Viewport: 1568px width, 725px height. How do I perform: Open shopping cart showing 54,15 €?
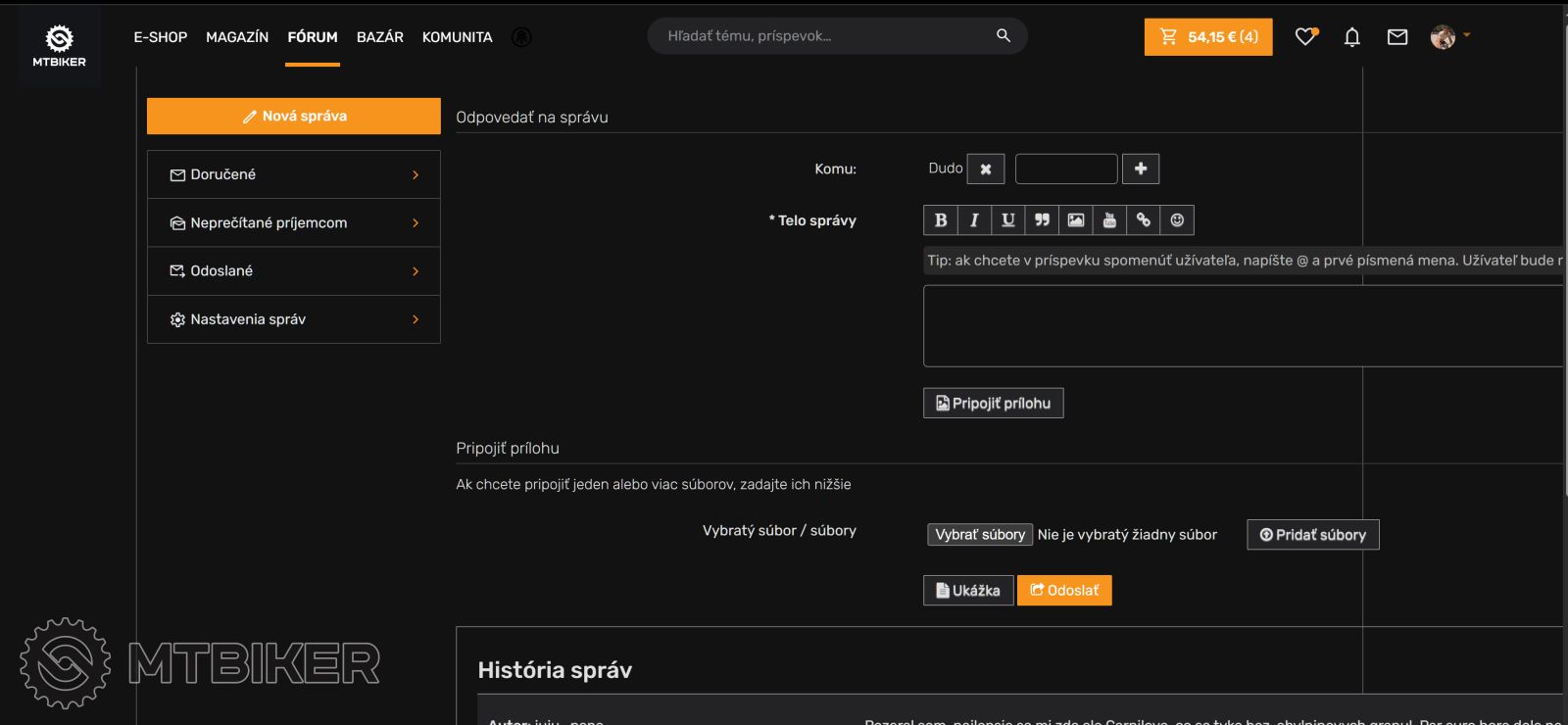coord(1207,37)
